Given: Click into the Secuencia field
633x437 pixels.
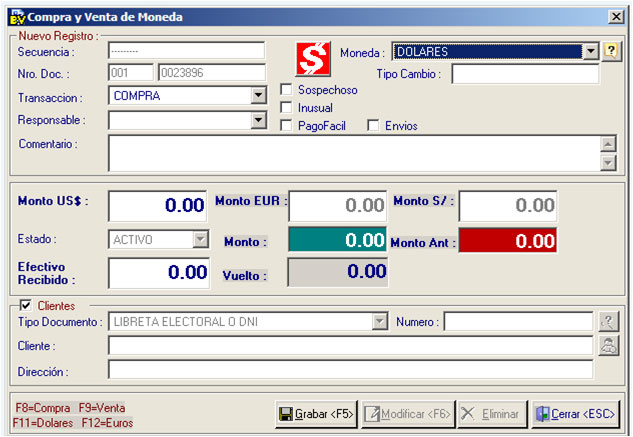Looking at the screenshot, I should (187, 51).
